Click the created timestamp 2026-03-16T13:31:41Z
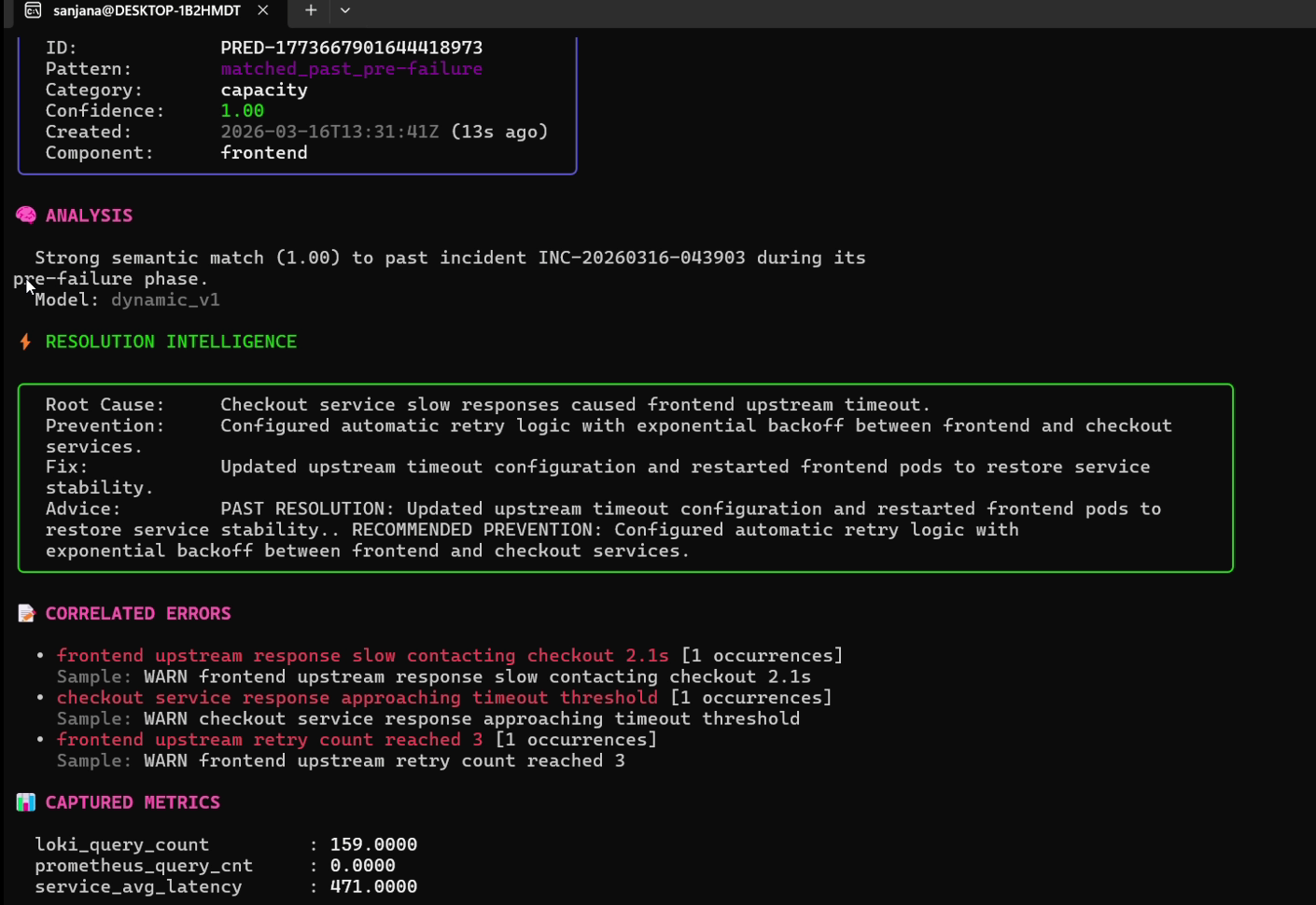Screen dimensions: 1316x905 (329, 132)
